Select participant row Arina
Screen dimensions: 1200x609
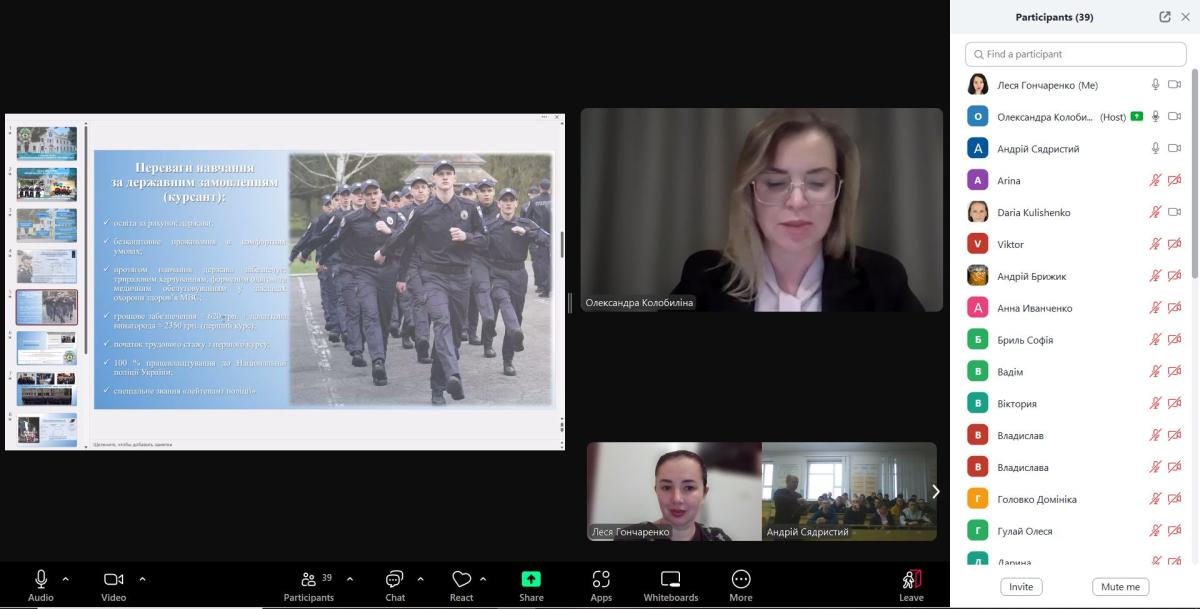(x=1075, y=180)
